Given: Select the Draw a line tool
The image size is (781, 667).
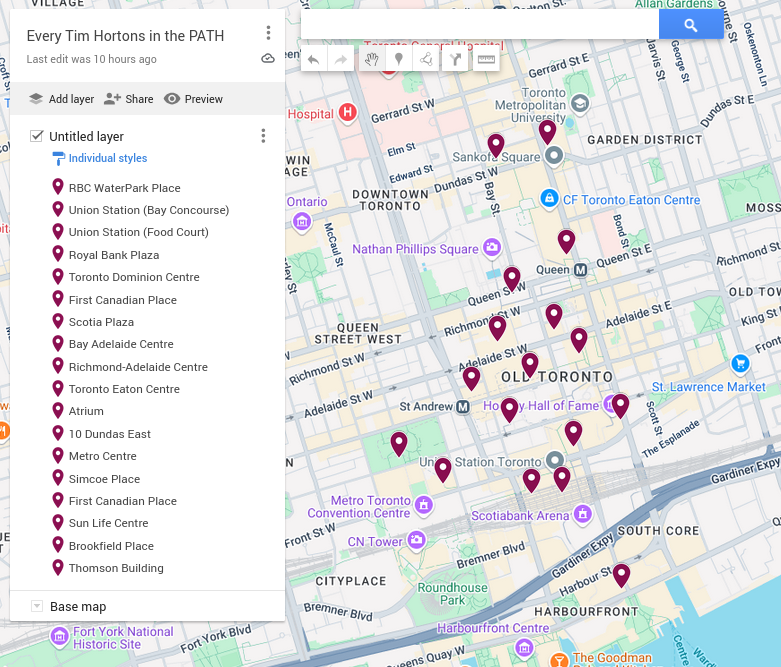Looking at the screenshot, I should 427,59.
